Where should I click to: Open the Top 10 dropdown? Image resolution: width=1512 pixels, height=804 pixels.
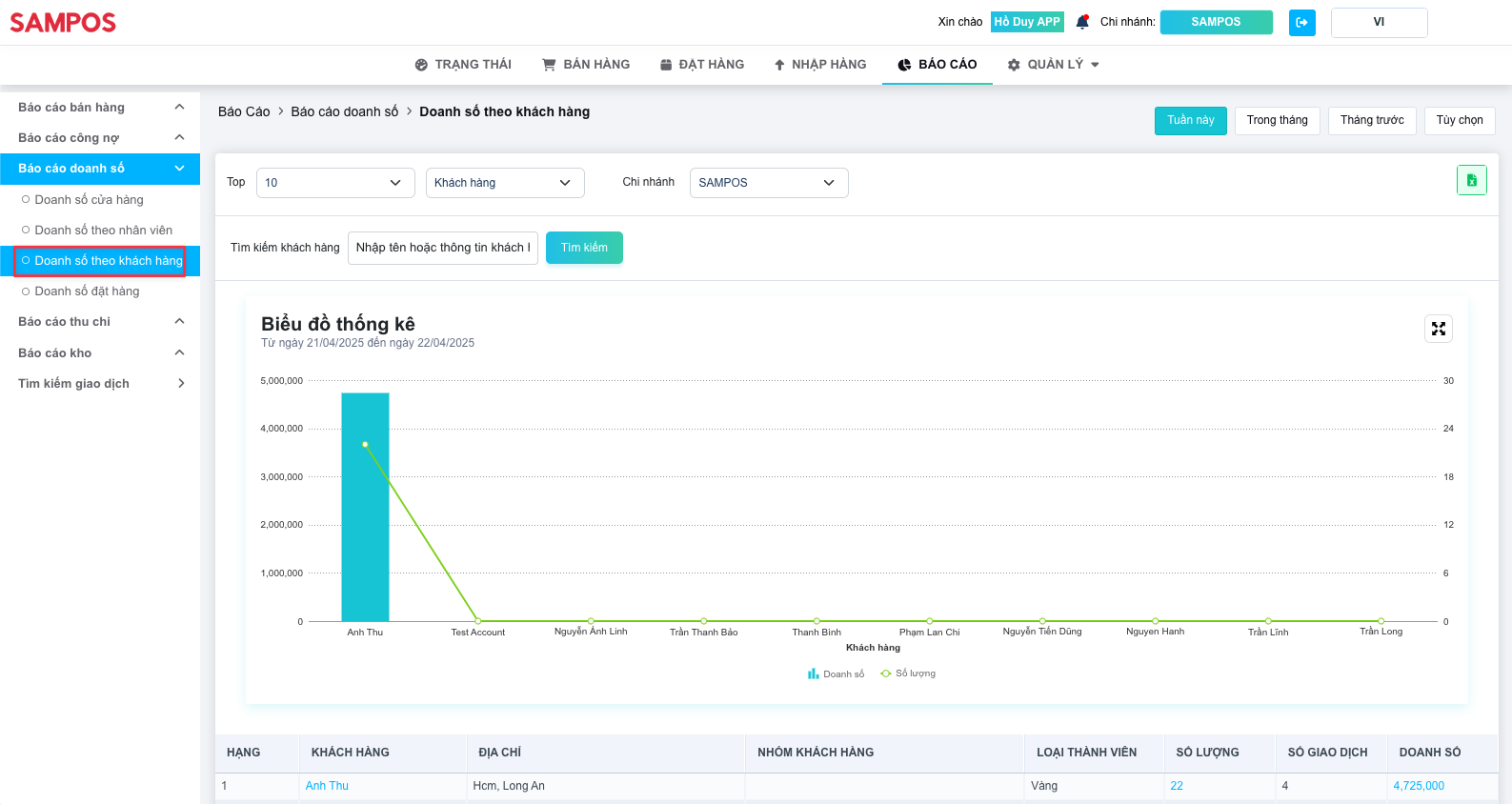(x=335, y=183)
